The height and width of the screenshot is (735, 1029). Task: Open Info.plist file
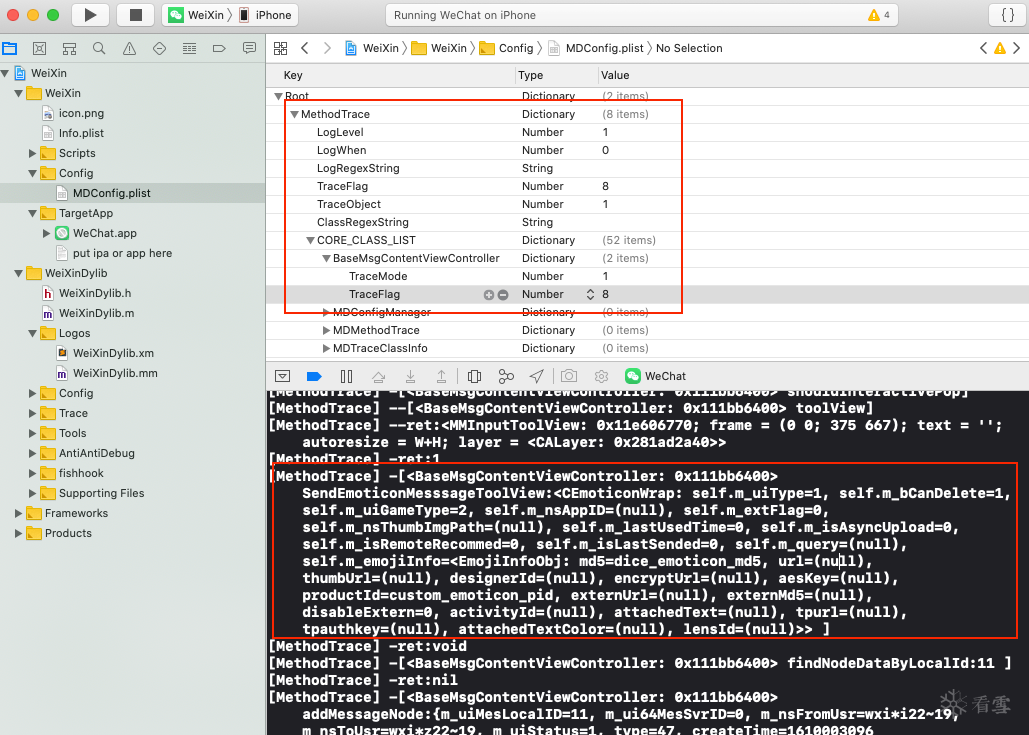tap(81, 133)
